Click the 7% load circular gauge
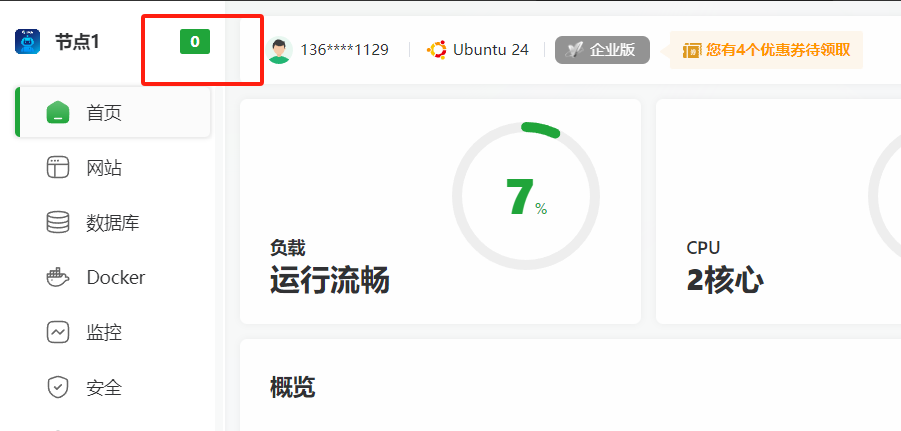 click(526, 197)
